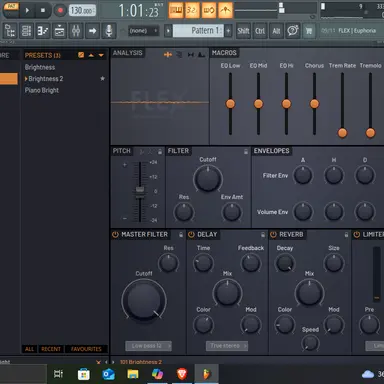The image size is (384, 384).
Task: Click the Ctrl key button
Action: click(x=260, y=31)
